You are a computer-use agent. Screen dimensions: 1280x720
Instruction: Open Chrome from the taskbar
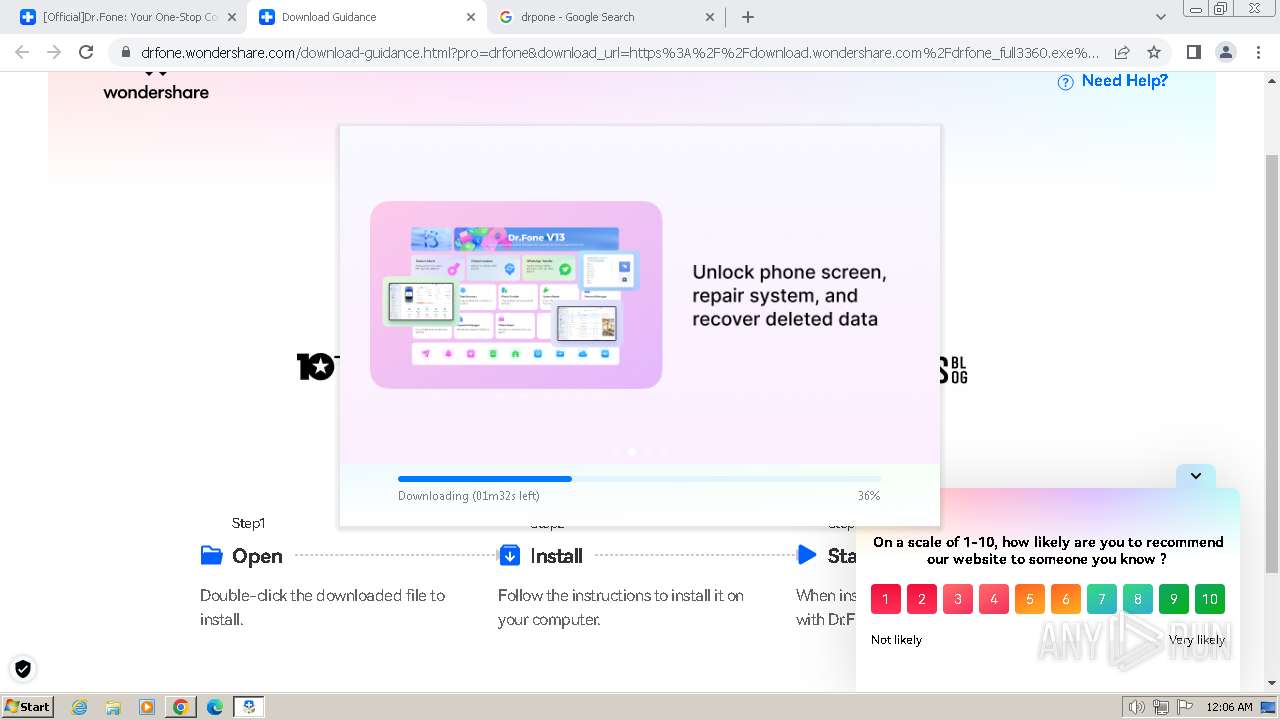(181, 707)
